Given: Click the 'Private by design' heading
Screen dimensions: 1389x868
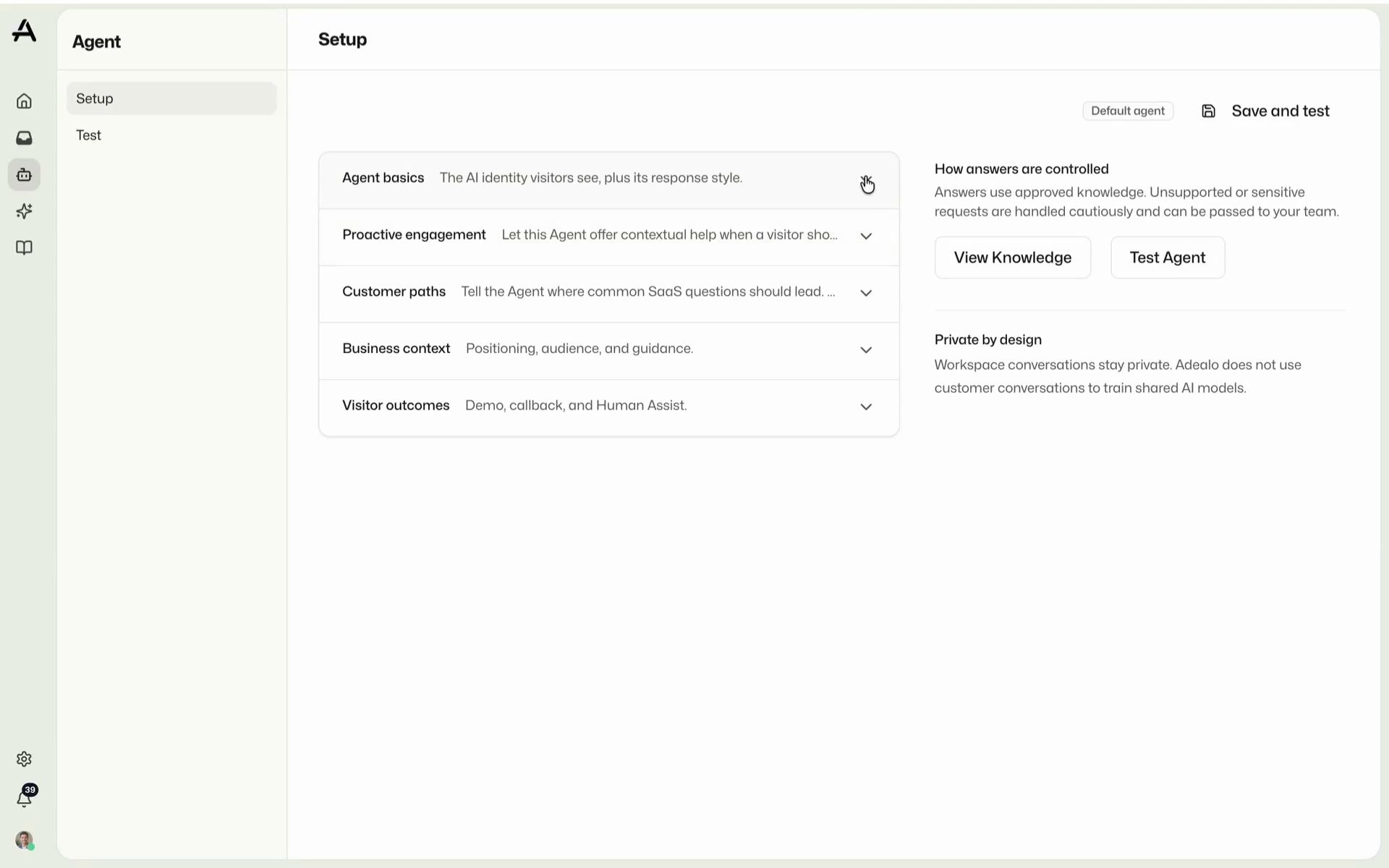Looking at the screenshot, I should point(987,340).
